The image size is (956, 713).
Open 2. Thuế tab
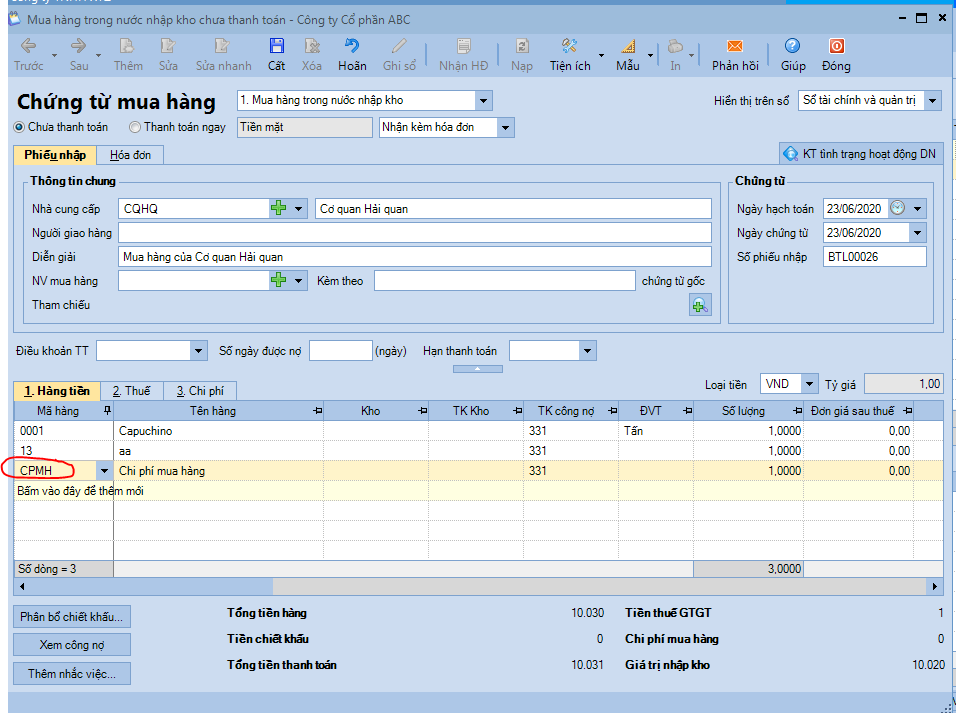coord(132,391)
